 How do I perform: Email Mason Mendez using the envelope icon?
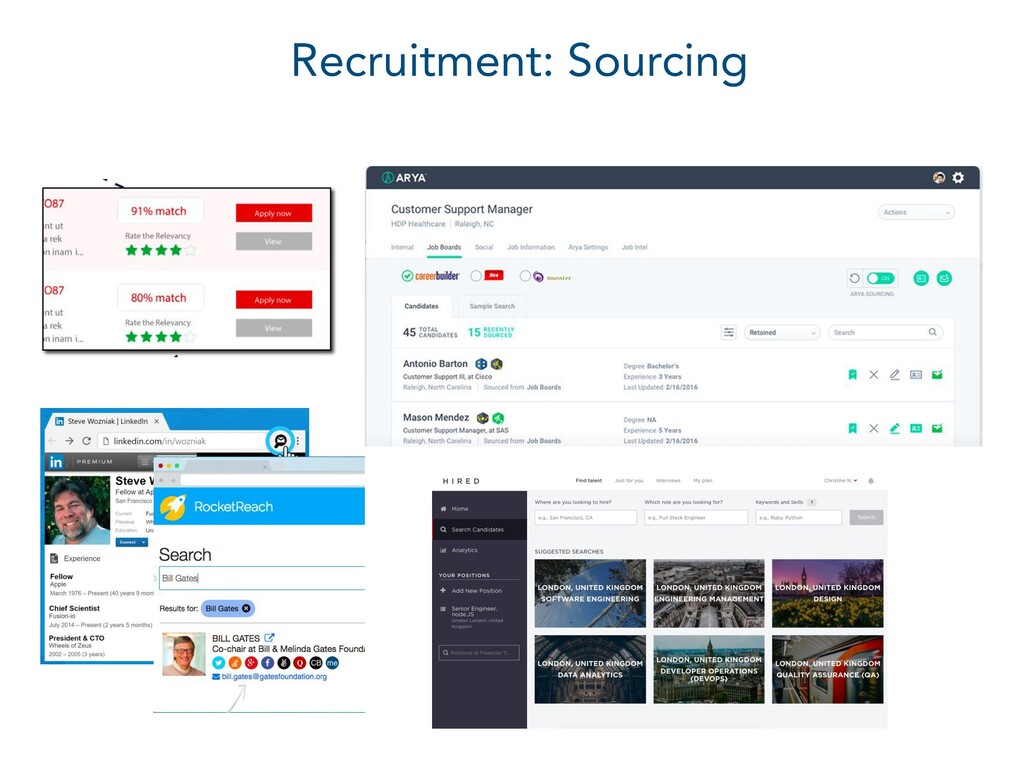(x=937, y=428)
